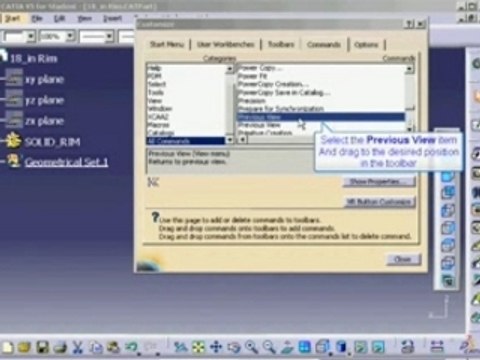Click Categories list scroll-down arrow

click(230, 140)
